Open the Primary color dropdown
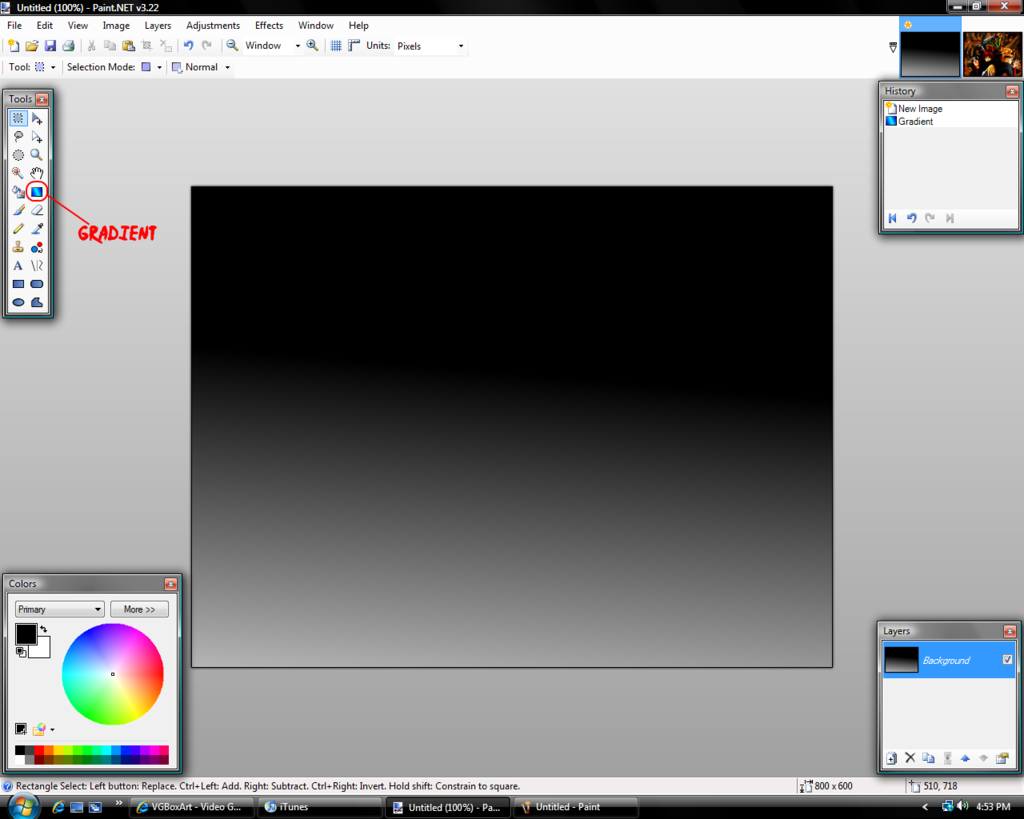1024x819 pixels. 60,609
